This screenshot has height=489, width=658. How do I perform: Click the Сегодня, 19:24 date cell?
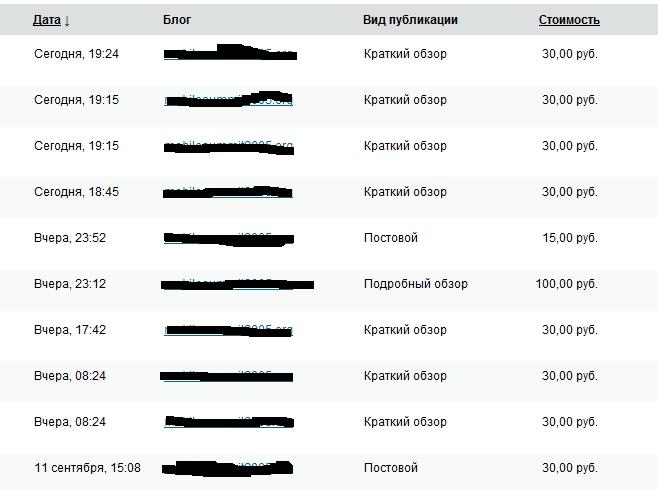click(x=76, y=54)
